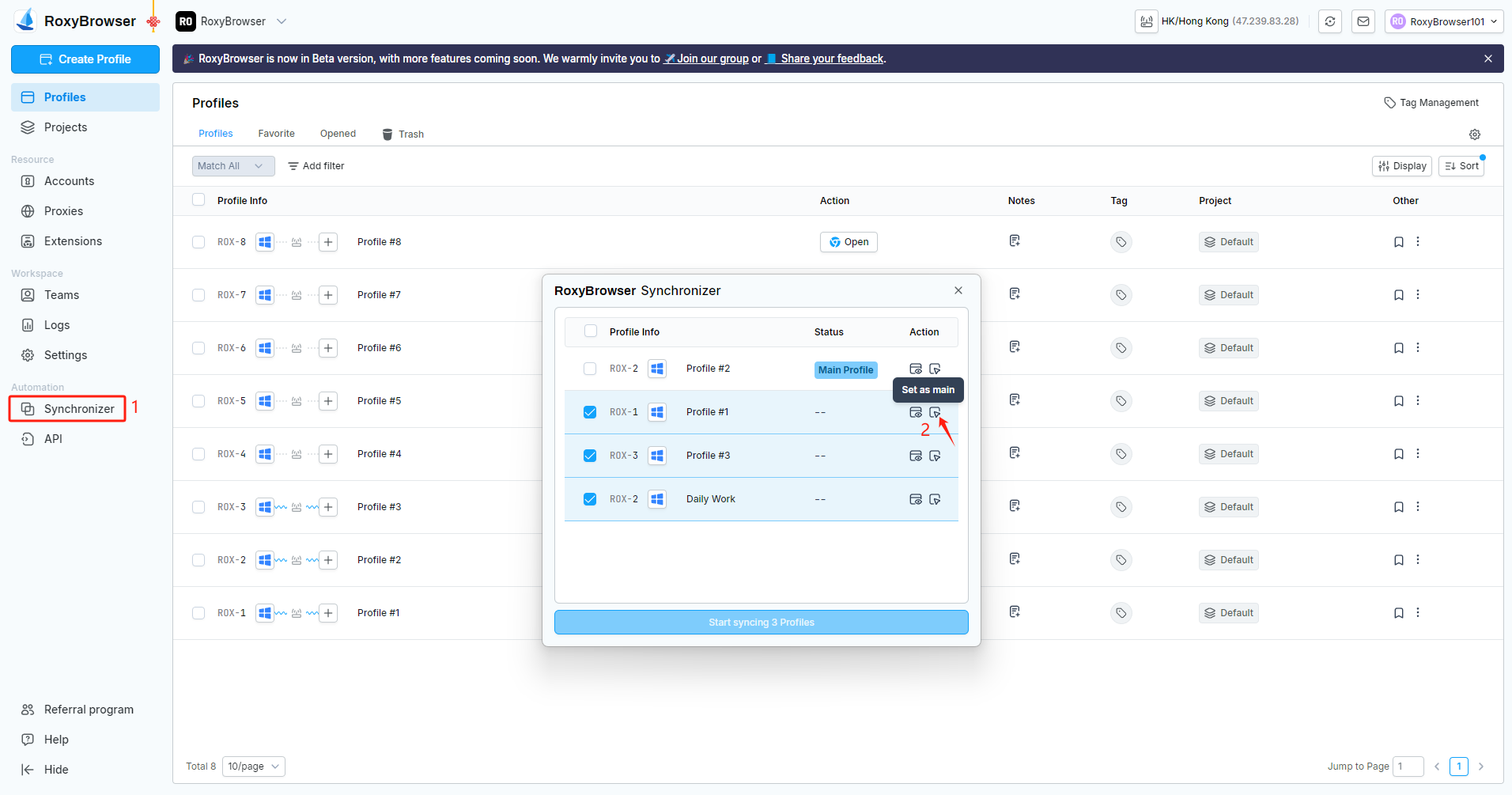Toggle select-all checkbox in Profiles table
This screenshot has height=795, width=1512.
pyautogui.click(x=198, y=199)
